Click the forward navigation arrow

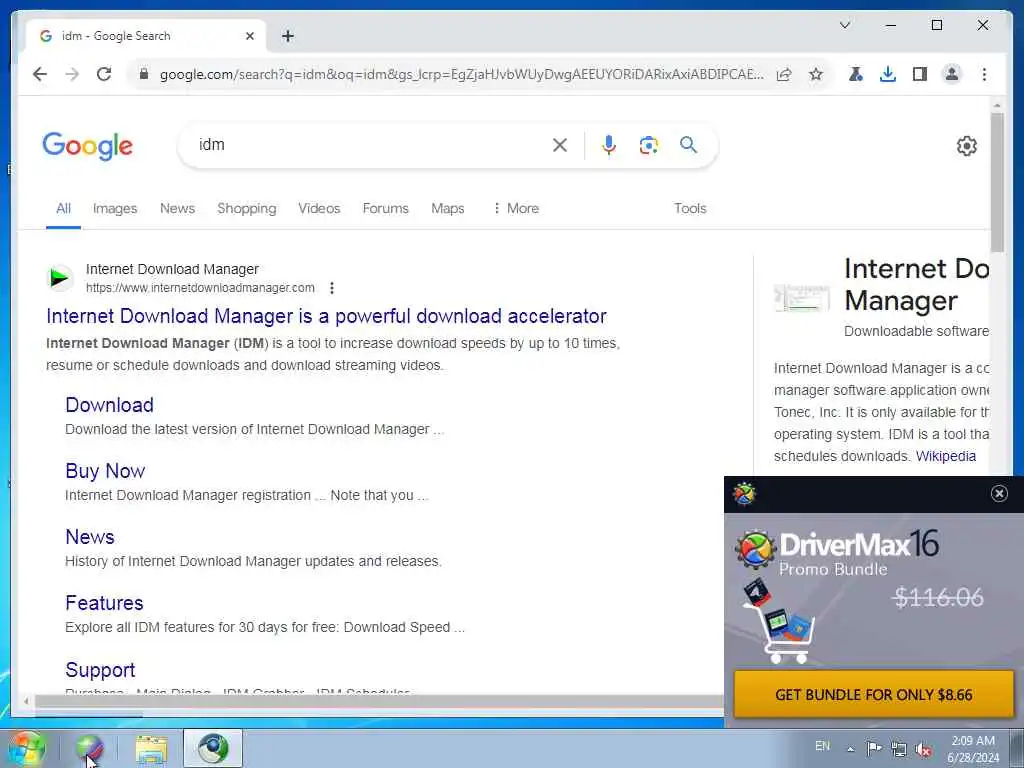click(72, 74)
